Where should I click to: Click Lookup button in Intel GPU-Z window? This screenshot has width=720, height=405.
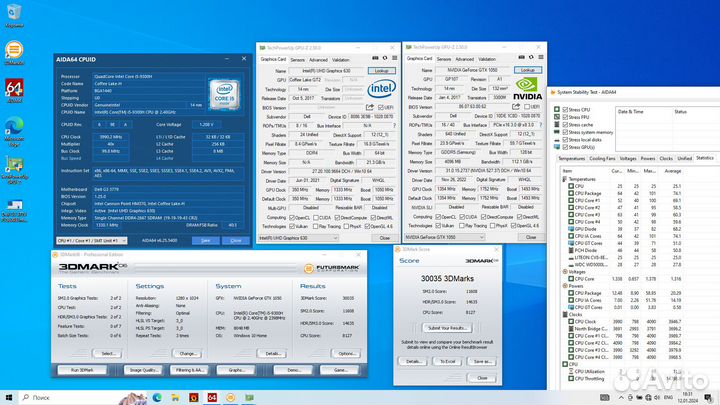(381, 71)
